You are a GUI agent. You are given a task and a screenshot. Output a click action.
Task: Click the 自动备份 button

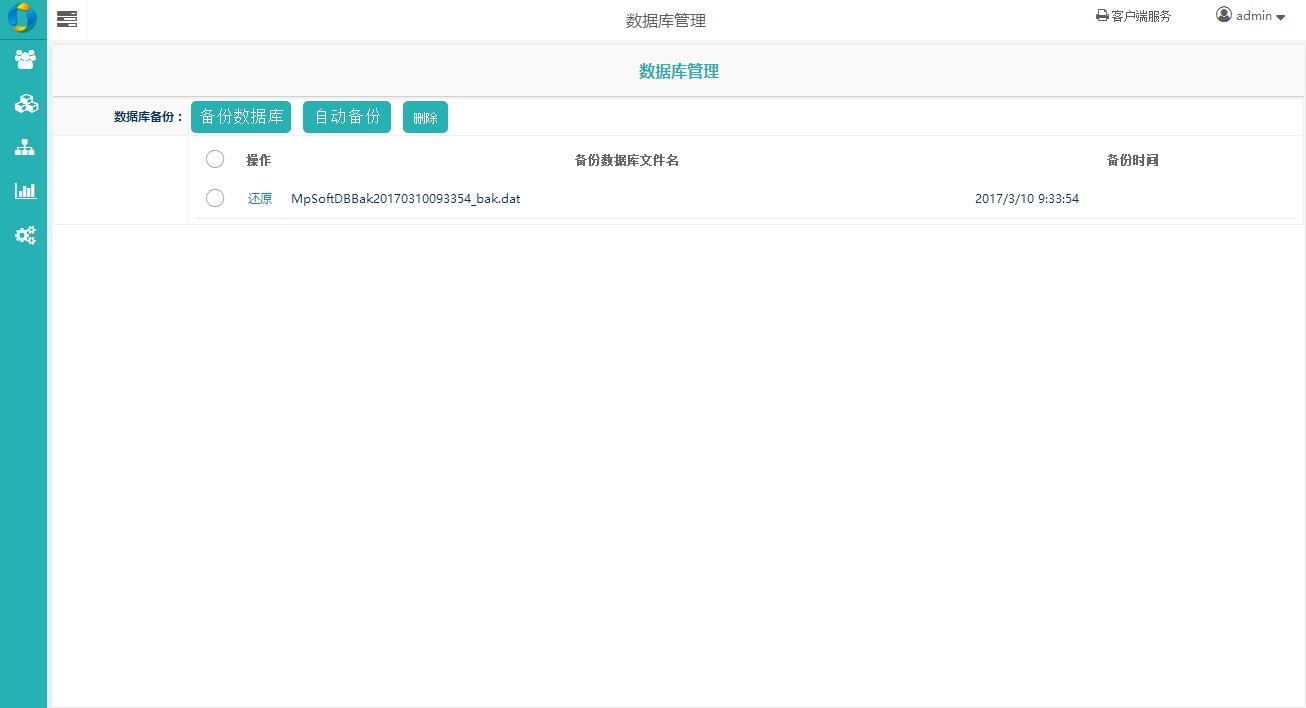coord(347,117)
